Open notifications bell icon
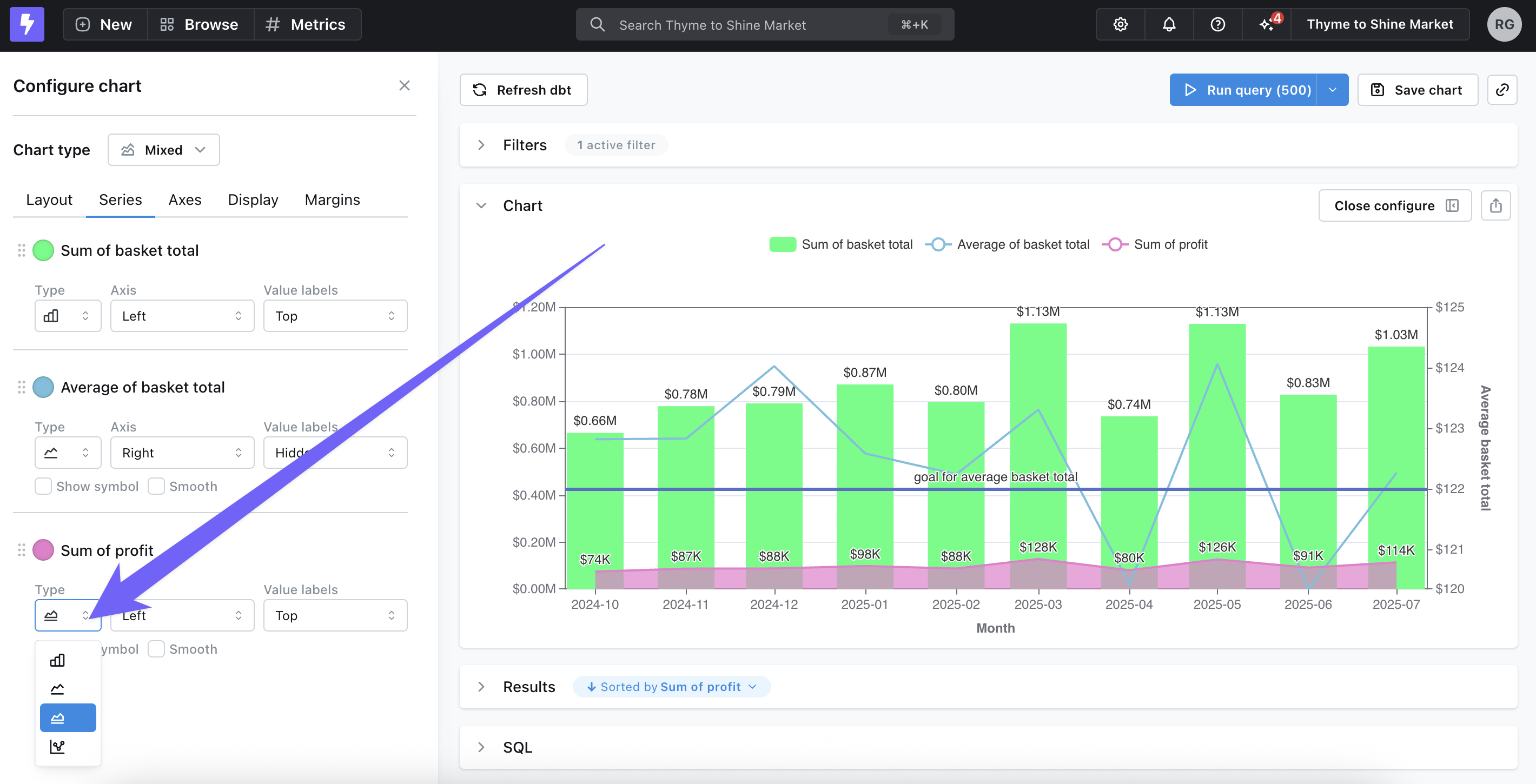 [1169, 24]
